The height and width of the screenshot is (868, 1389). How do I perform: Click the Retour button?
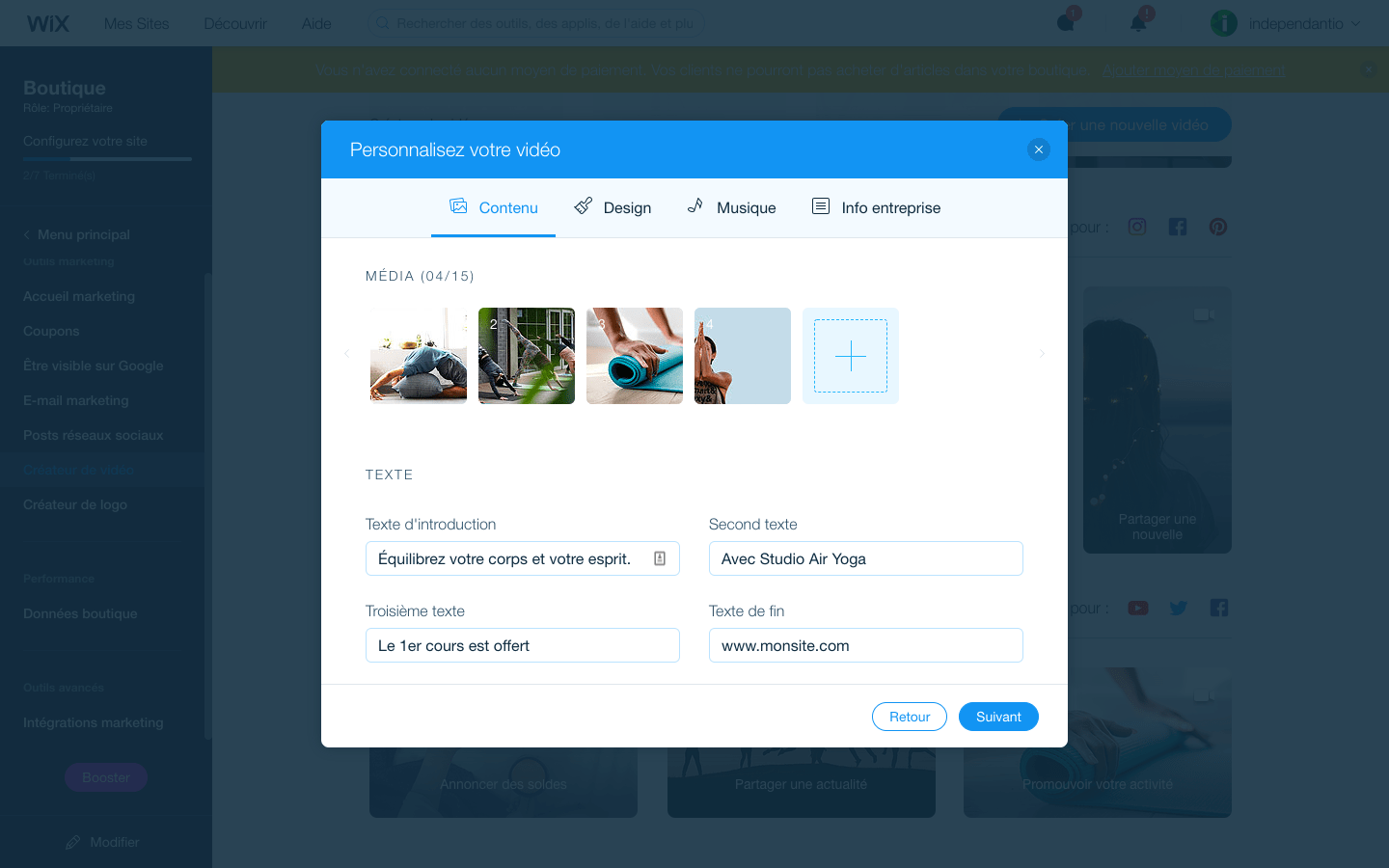(x=910, y=717)
